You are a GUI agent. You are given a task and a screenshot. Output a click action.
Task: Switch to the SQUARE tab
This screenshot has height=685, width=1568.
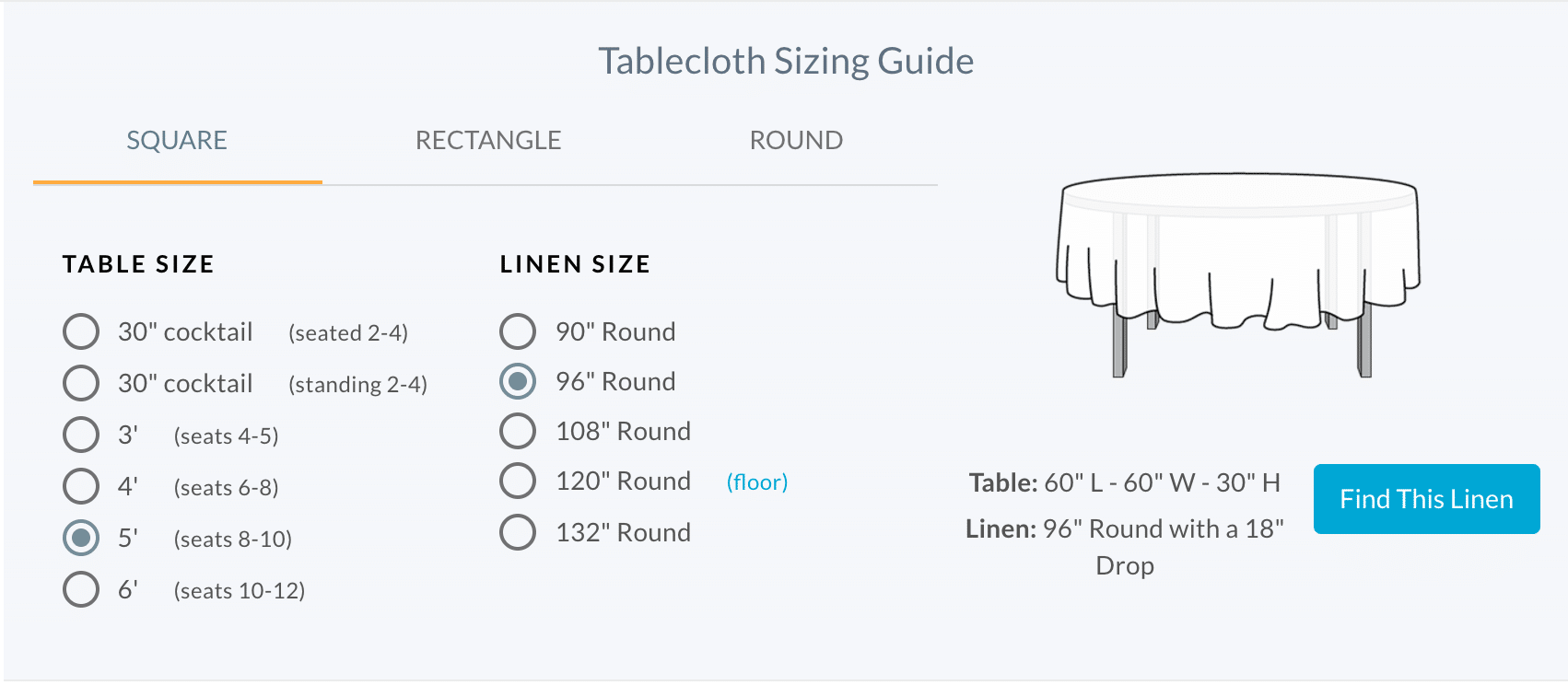coord(177,141)
